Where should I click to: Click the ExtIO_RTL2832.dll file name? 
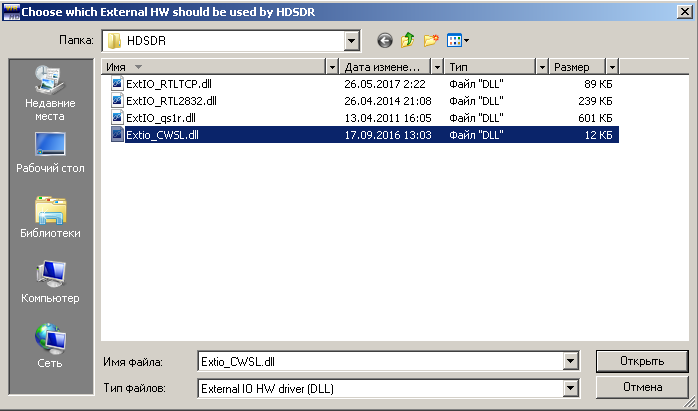click(x=171, y=101)
